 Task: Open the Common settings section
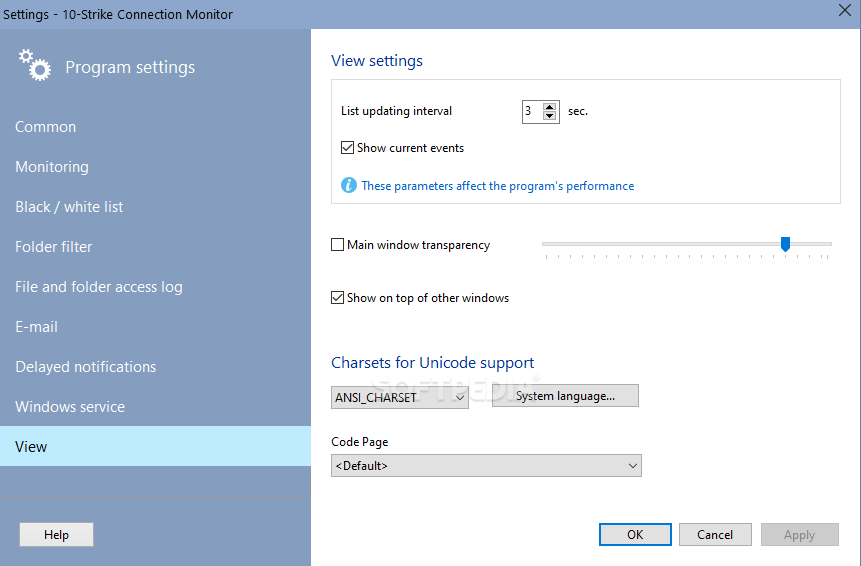coord(155,127)
